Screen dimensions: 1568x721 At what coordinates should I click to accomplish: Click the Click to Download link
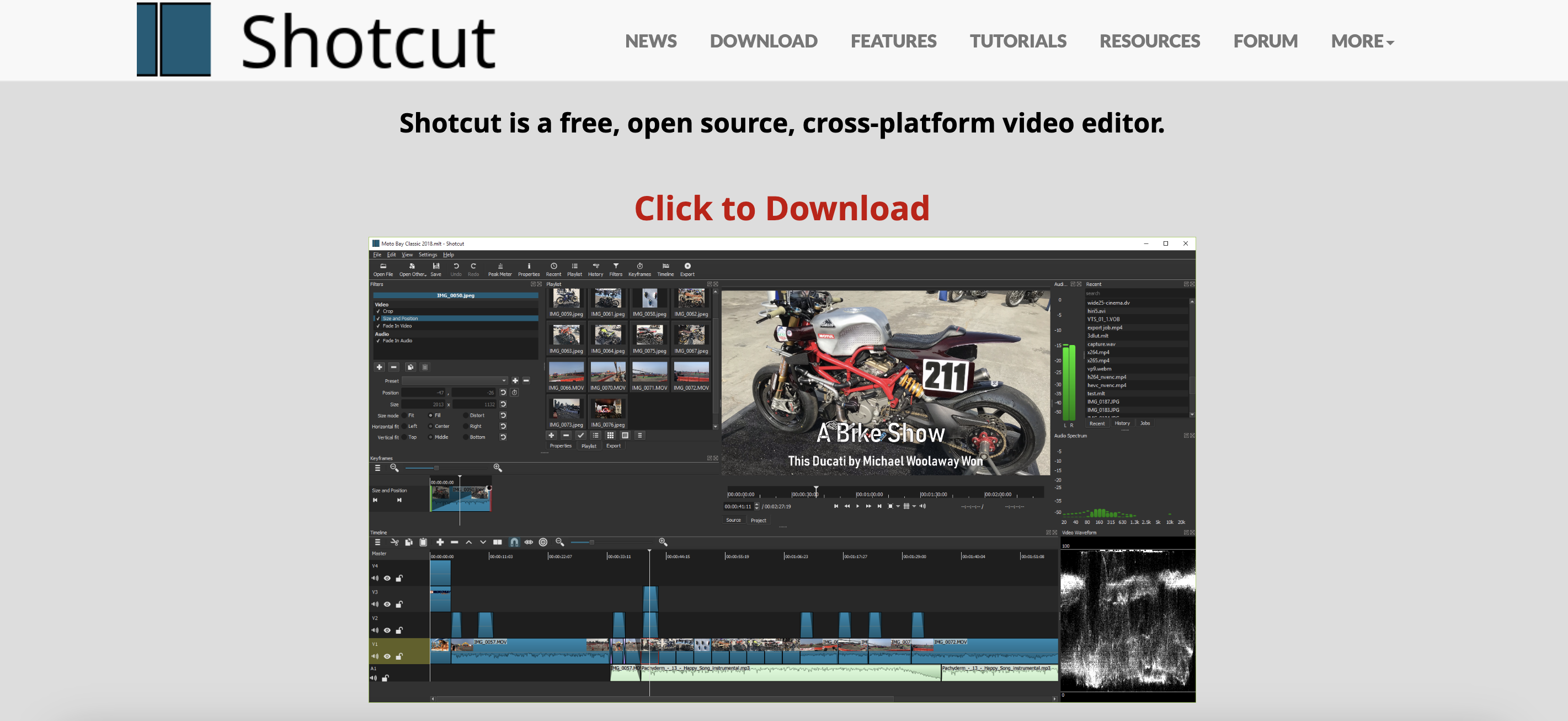(x=783, y=208)
